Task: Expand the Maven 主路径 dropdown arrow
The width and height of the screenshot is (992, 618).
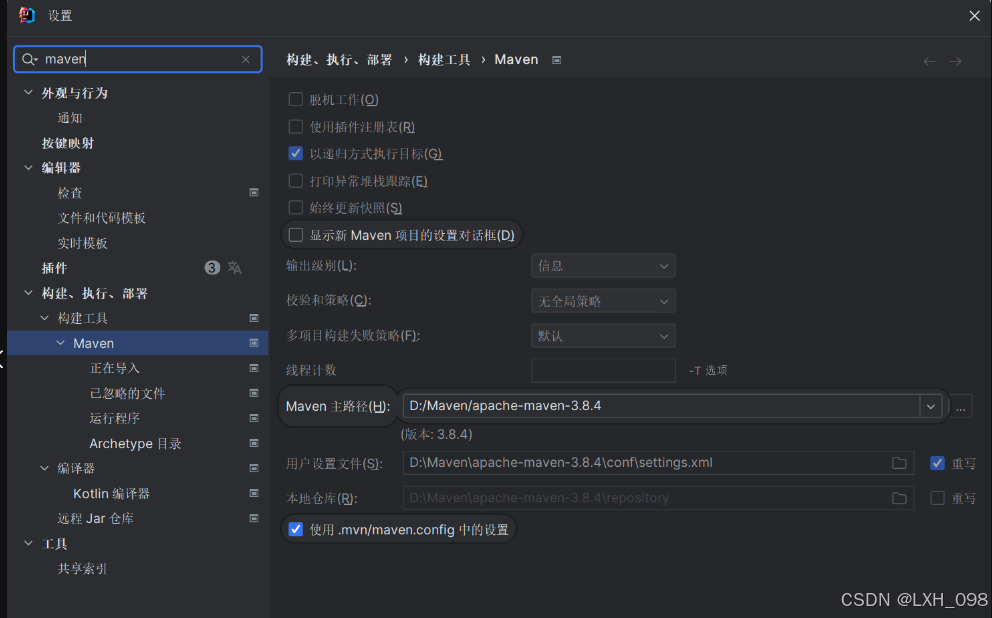Action: [931, 406]
